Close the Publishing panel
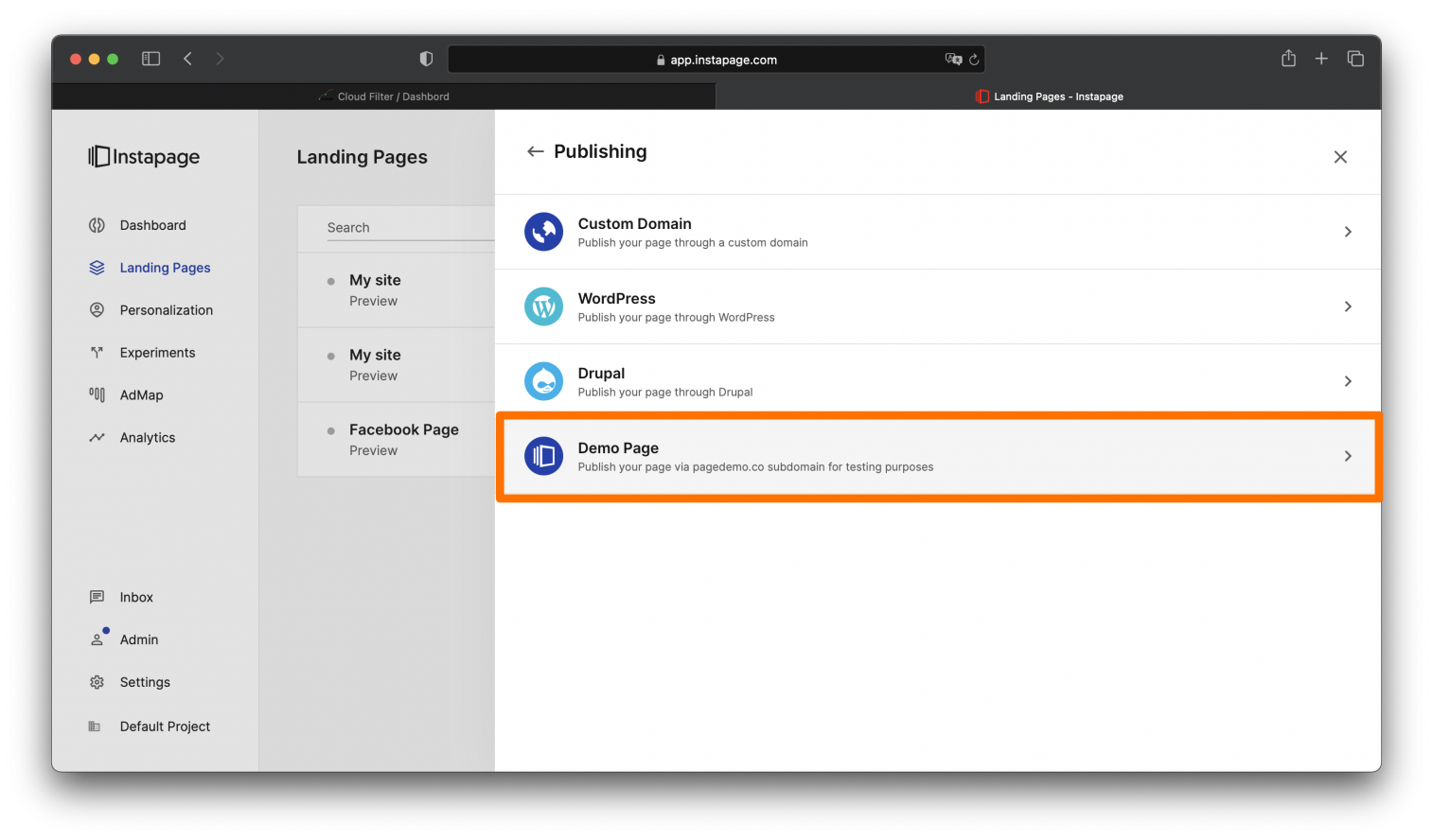This screenshot has height=840, width=1433. (x=1340, y=157)
